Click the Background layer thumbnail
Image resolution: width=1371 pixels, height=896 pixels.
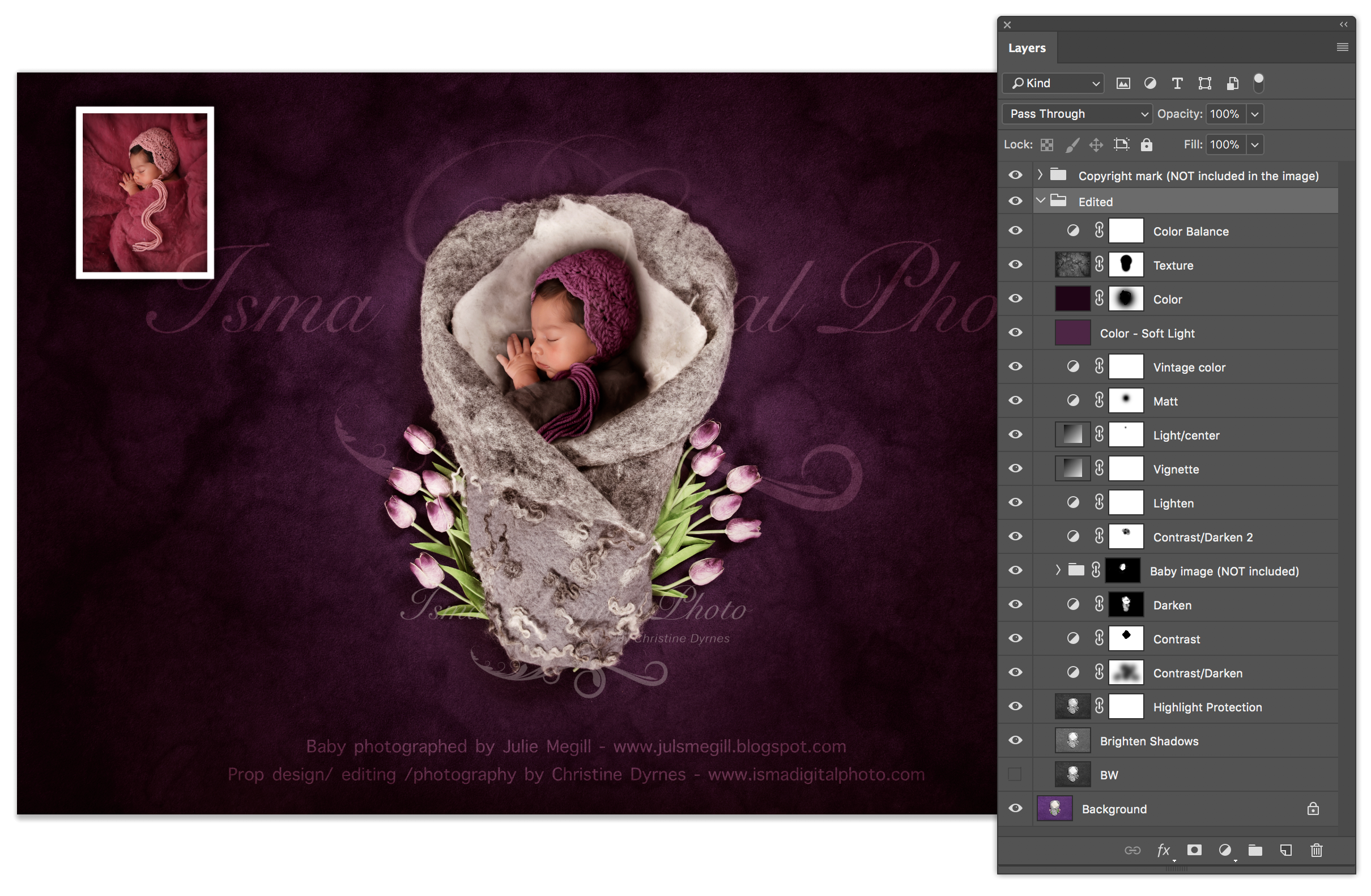click(1055, 809)
